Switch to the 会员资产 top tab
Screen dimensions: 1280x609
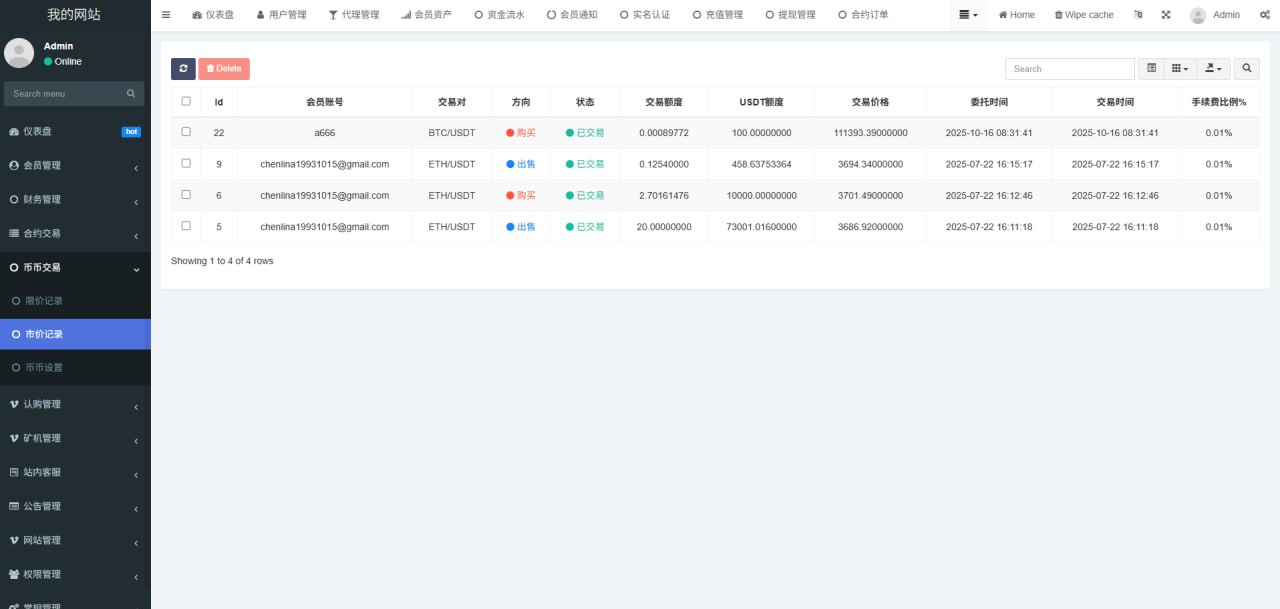[426, 15]
